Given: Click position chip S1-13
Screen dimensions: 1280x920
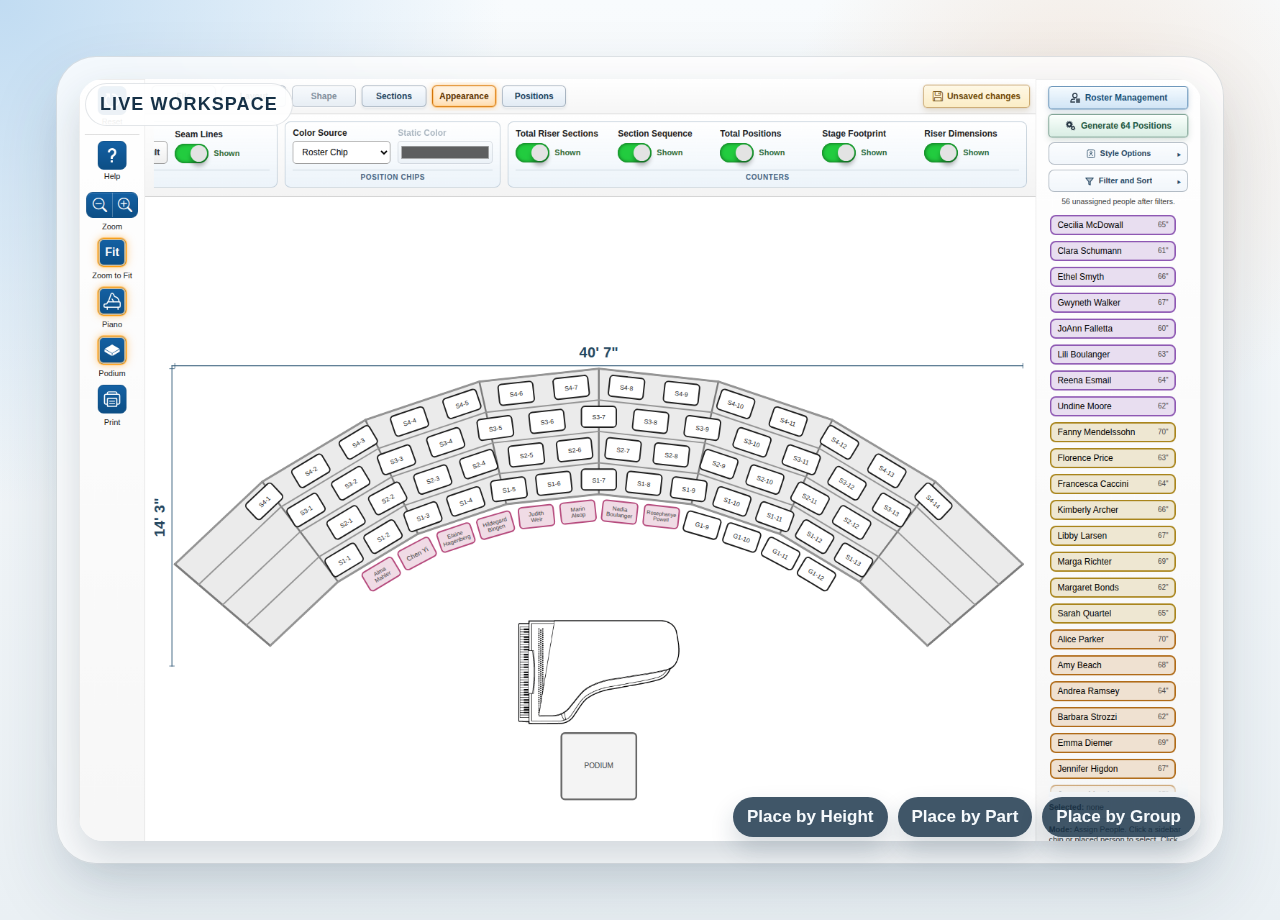Looking at the screenshot, I should click(853, 561).
